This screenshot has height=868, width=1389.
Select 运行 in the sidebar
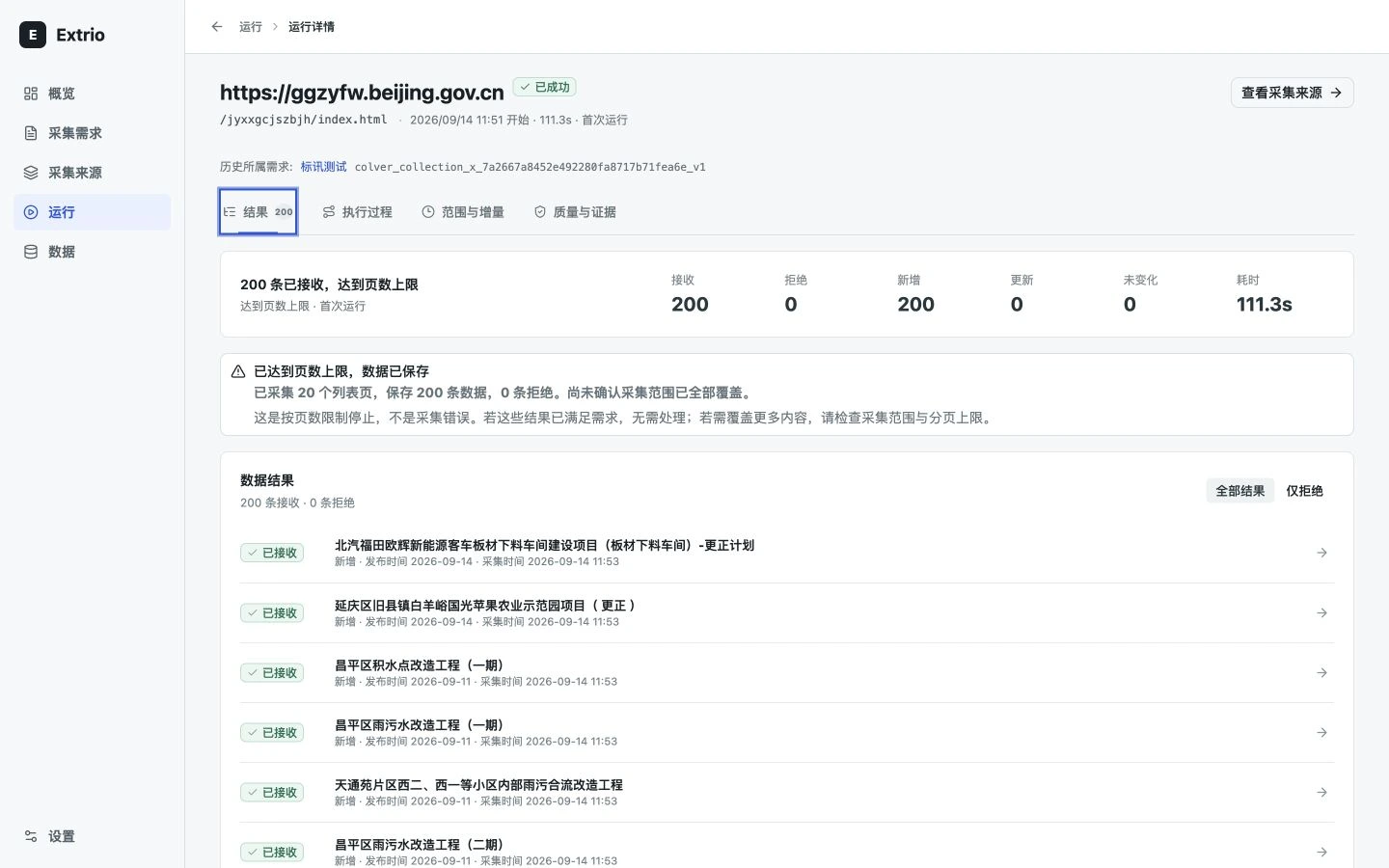pyautogui.click(x=92, y=212)
